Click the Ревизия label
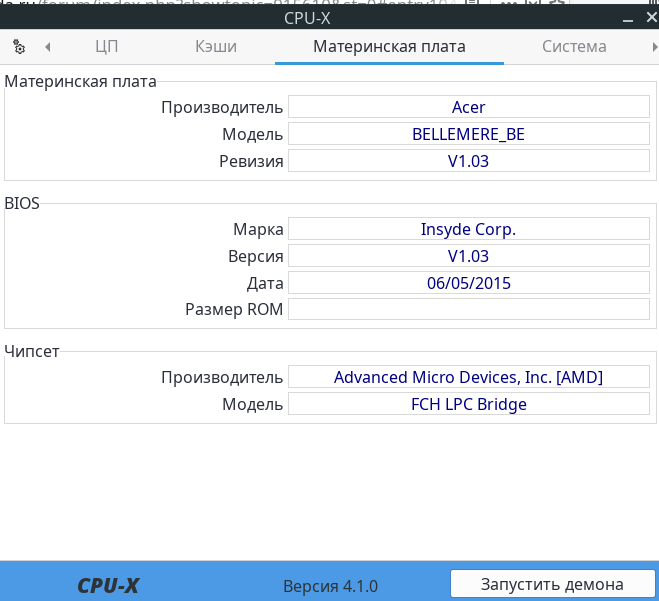 pyautogui.click(x=251, y=161)
